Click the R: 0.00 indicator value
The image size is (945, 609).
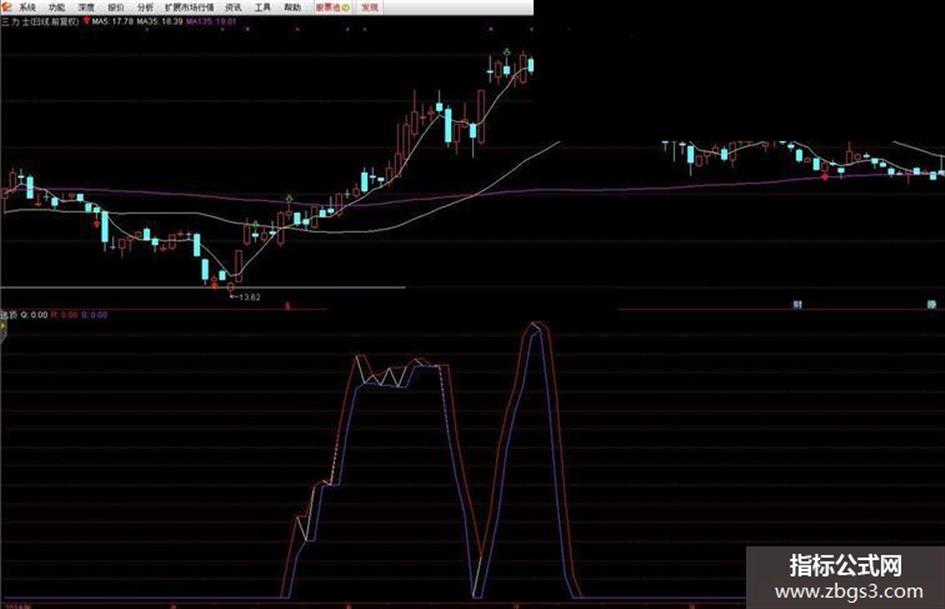(64, 315)
